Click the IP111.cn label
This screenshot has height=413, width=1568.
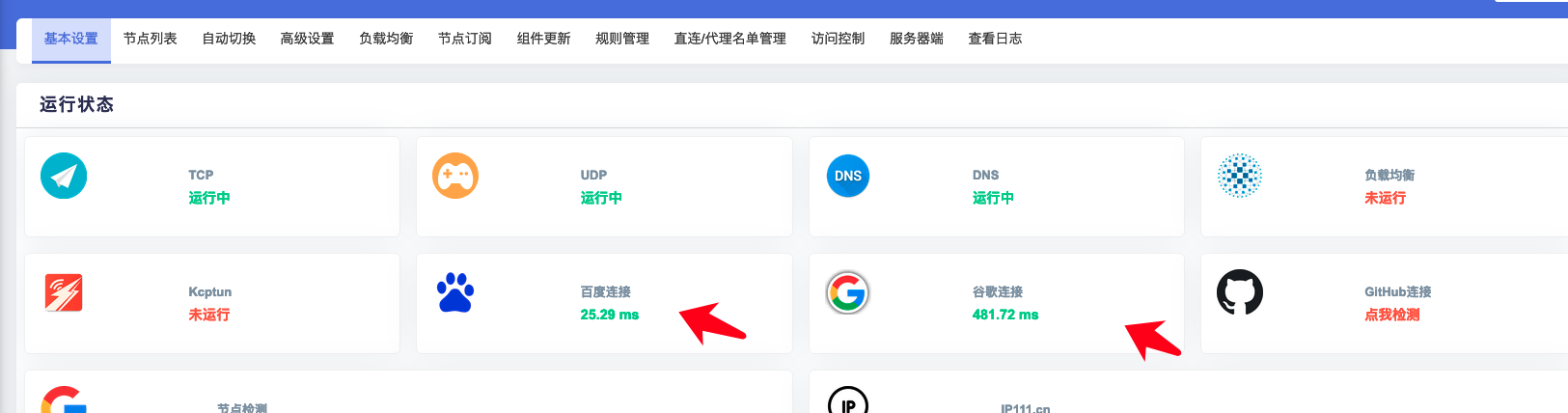1026,408
